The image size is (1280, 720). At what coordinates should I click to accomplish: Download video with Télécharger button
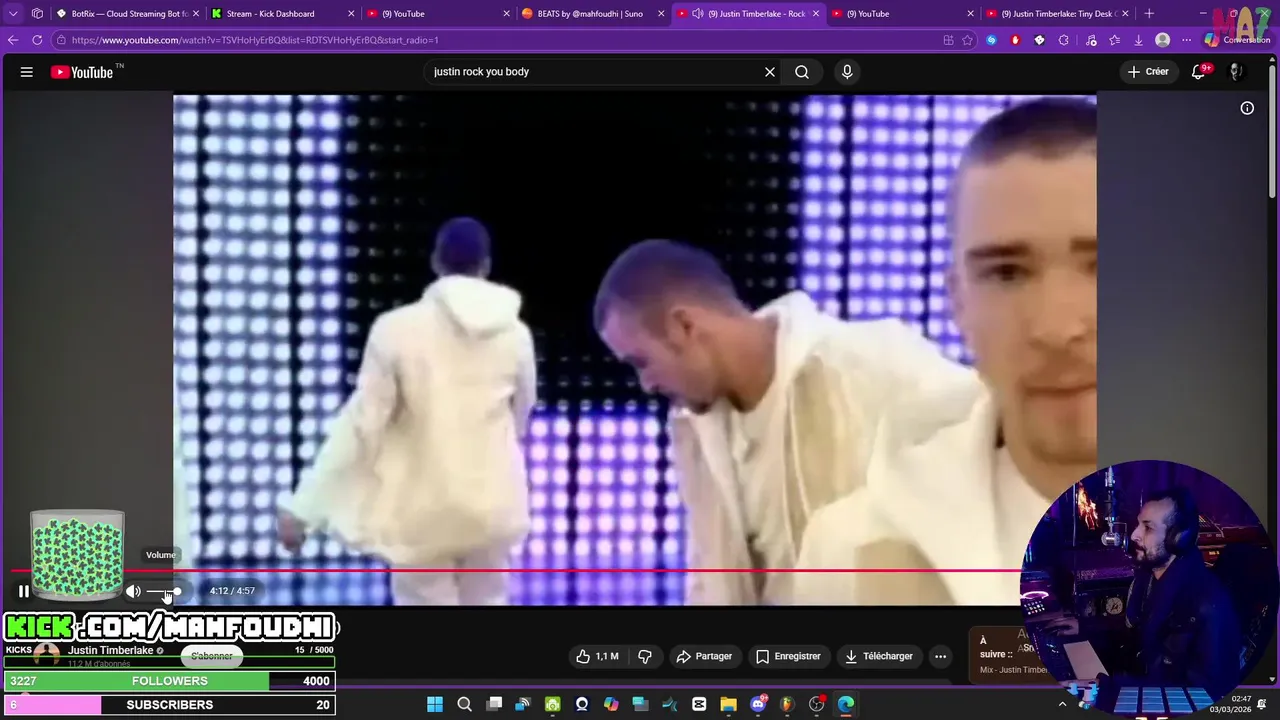point(879,656)
